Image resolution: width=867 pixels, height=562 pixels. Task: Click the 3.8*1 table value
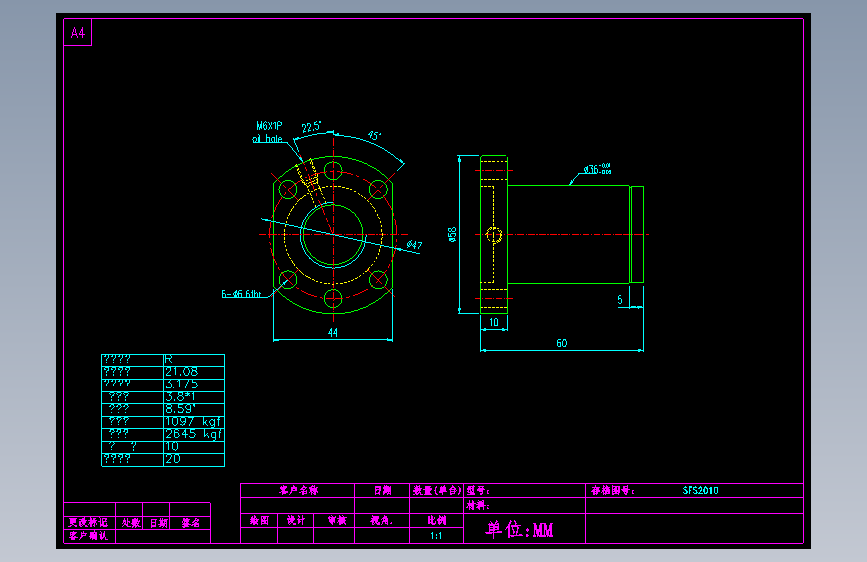point(180,397)
